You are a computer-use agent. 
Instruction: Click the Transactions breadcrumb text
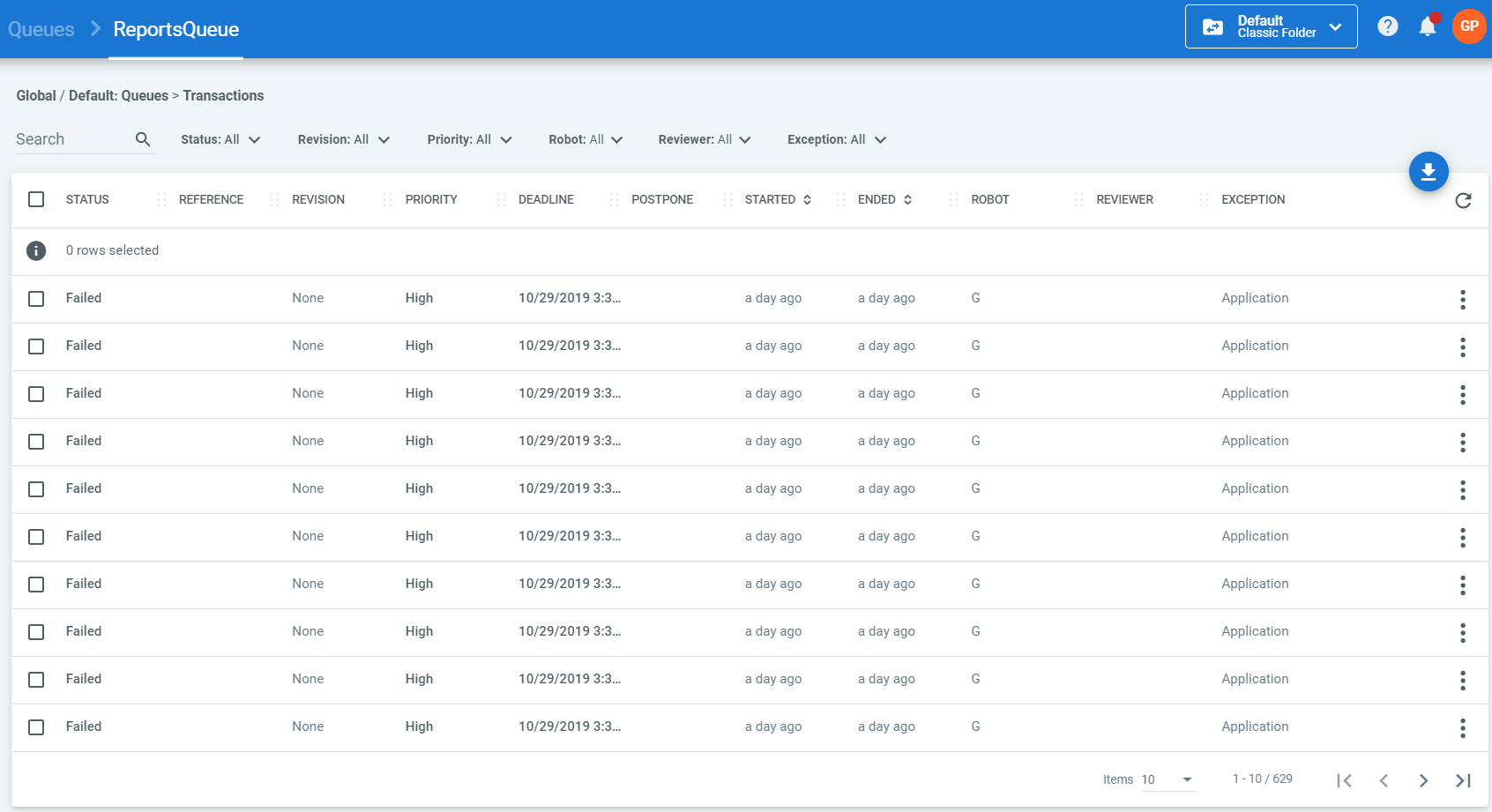coord(223,96)
